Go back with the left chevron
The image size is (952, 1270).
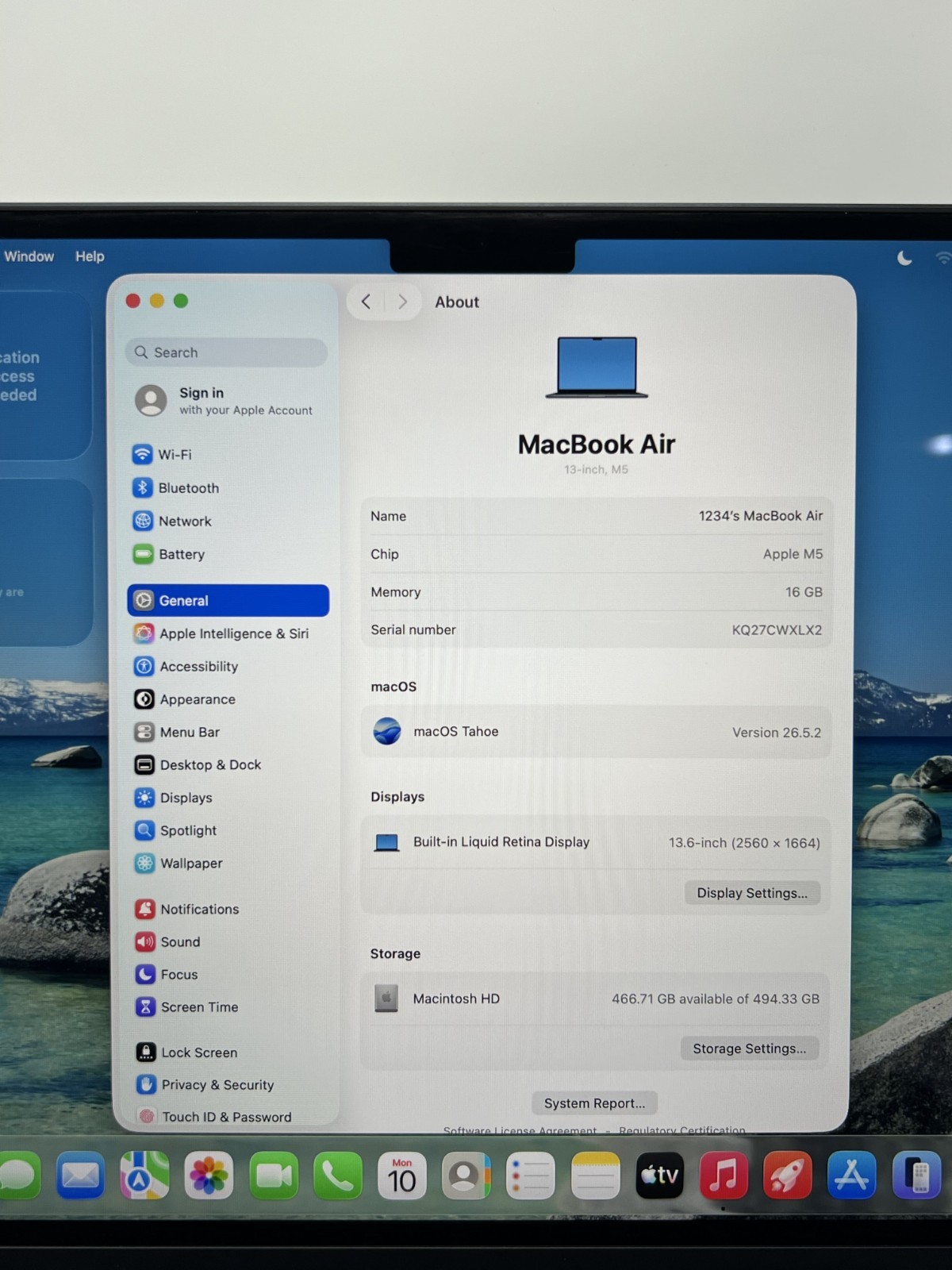(366, 302)
